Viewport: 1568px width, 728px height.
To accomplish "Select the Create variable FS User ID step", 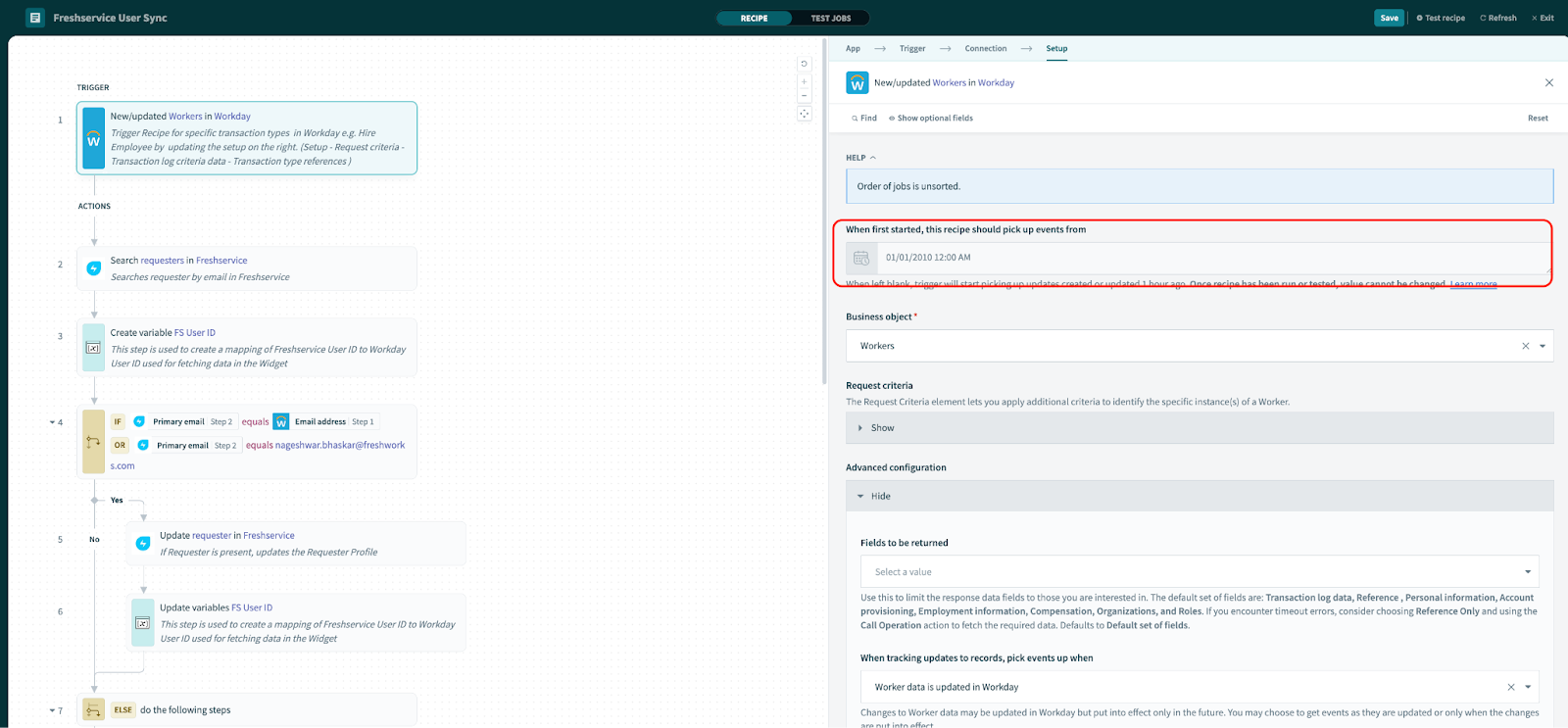I will pos(247,347).
